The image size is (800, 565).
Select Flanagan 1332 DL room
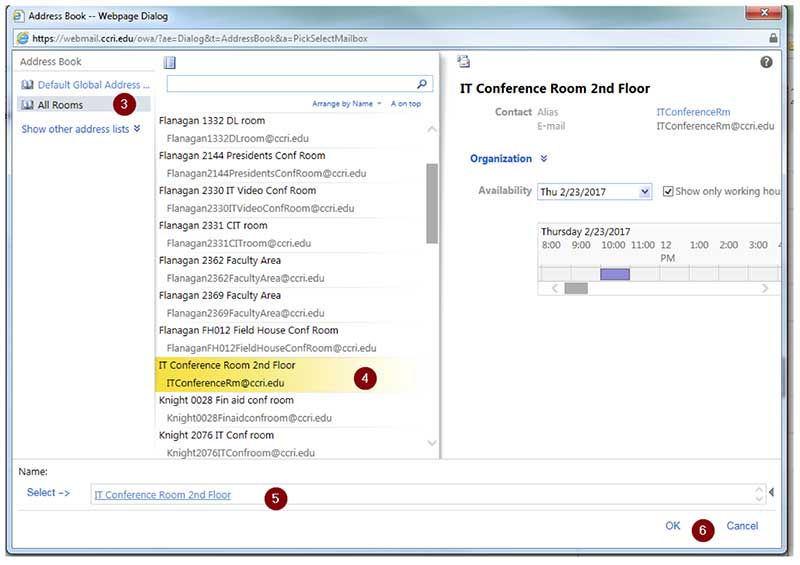292,130
